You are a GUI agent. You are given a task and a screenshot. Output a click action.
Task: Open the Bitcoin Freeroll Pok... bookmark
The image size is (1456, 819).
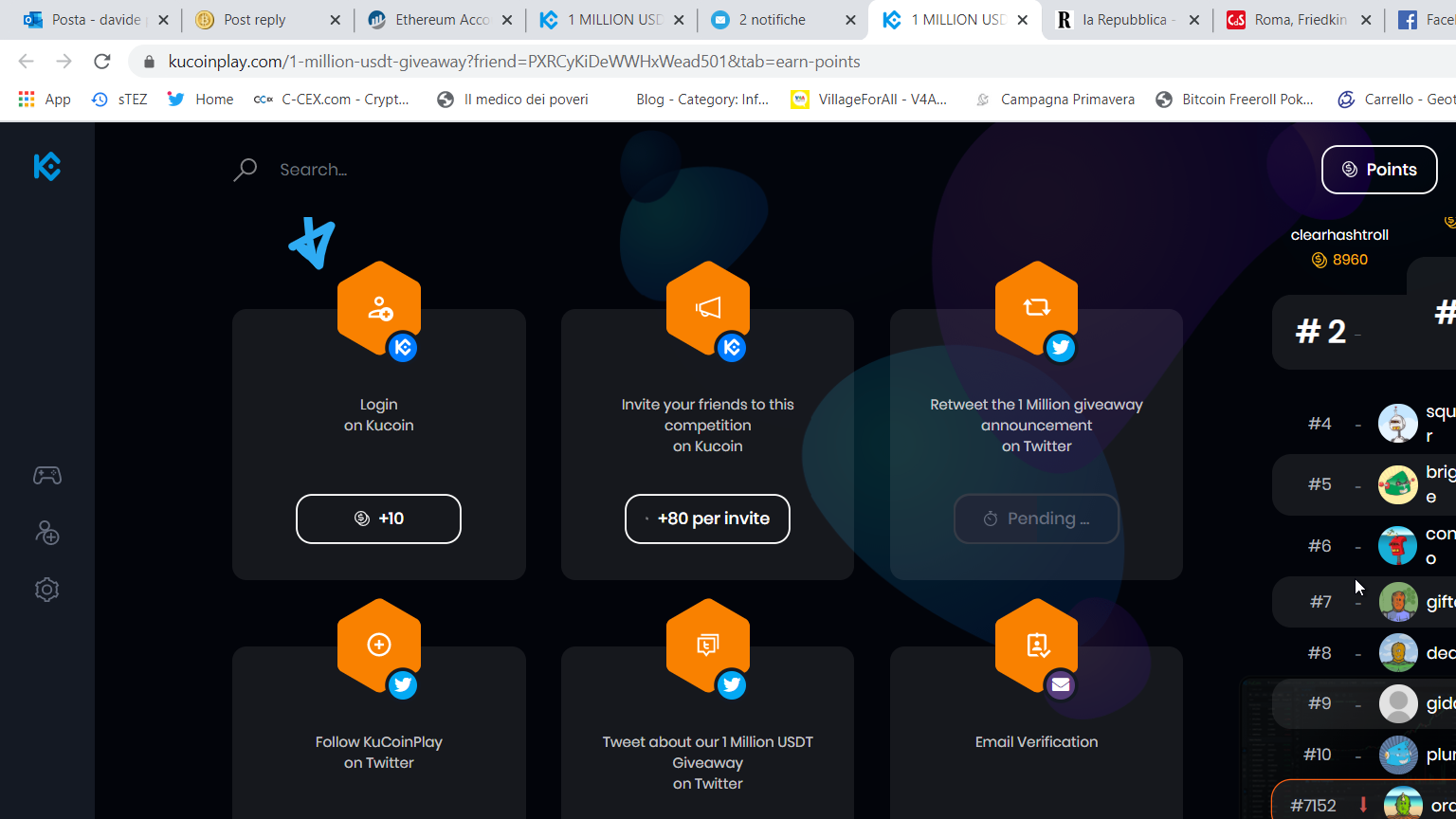1235,99
